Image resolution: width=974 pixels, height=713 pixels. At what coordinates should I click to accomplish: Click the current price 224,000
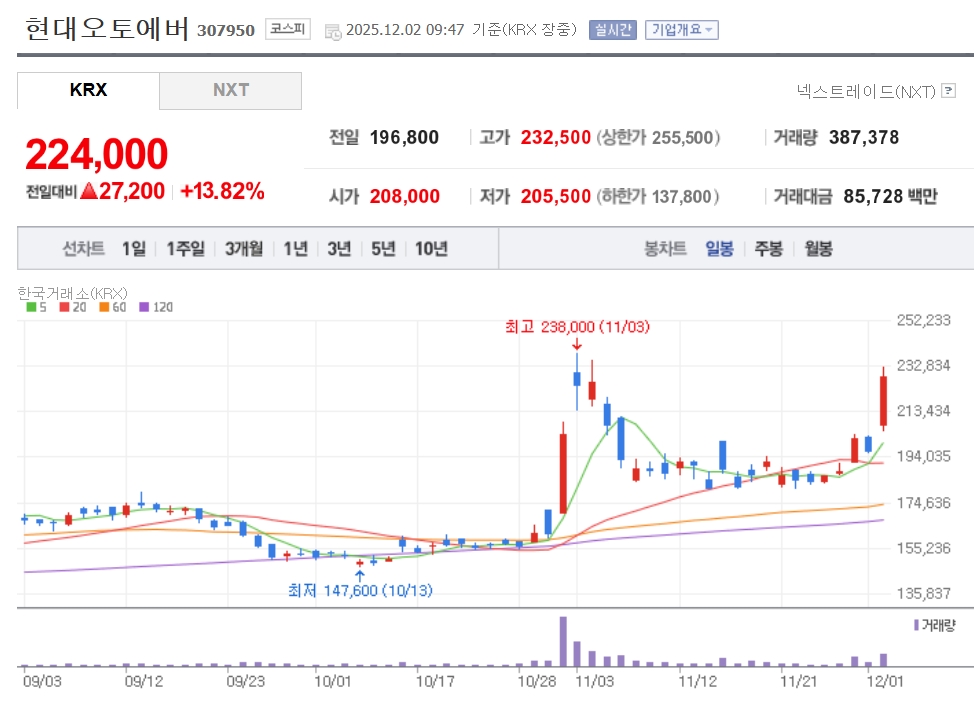coord(96,154)
